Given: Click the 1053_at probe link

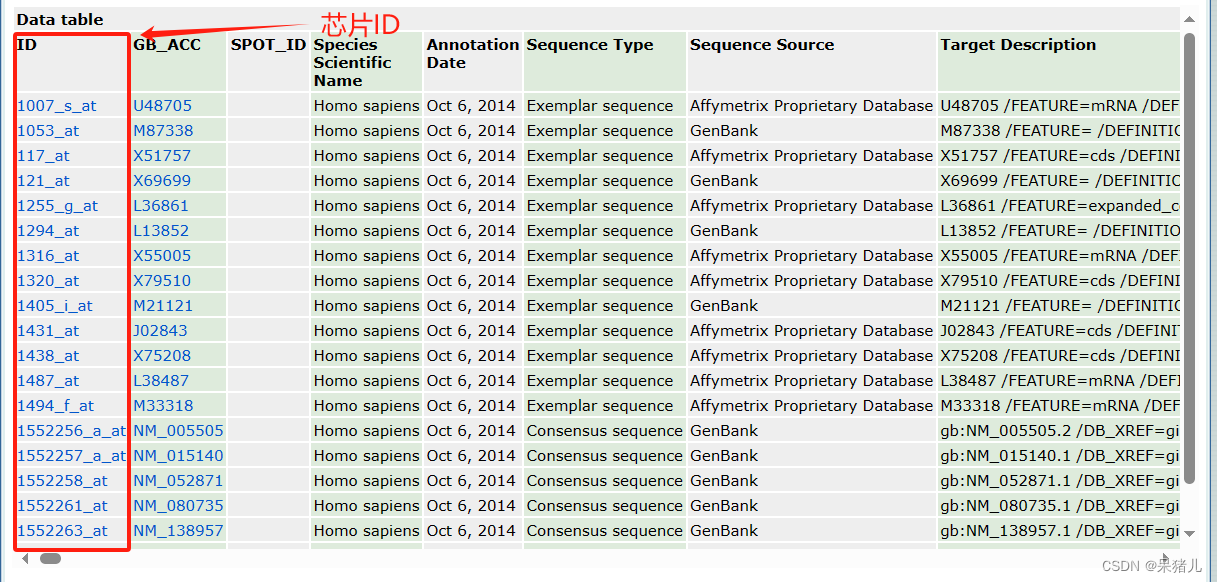Looking at the screenshot, I should pyautogui.click(x=49, y=131).
